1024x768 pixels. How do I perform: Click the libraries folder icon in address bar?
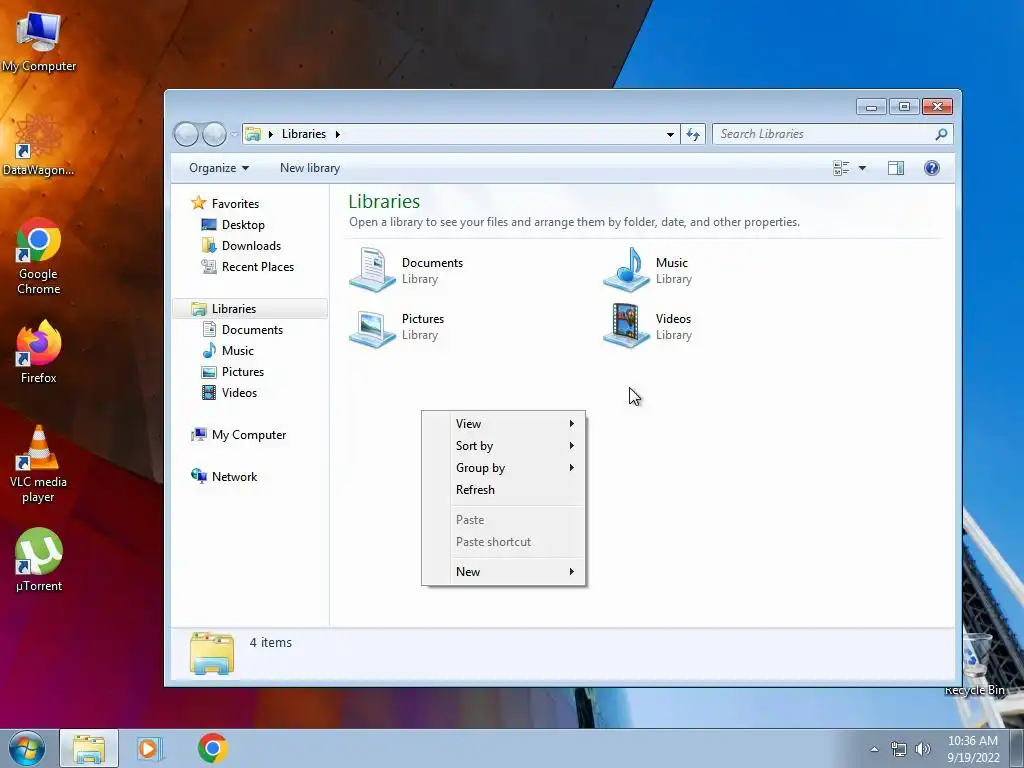coord(253,135)
